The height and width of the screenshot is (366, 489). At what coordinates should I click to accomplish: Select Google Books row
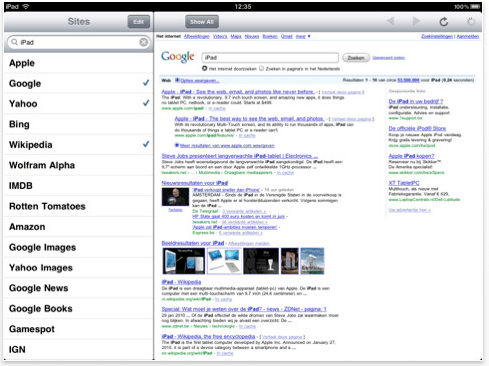(79, 309)
